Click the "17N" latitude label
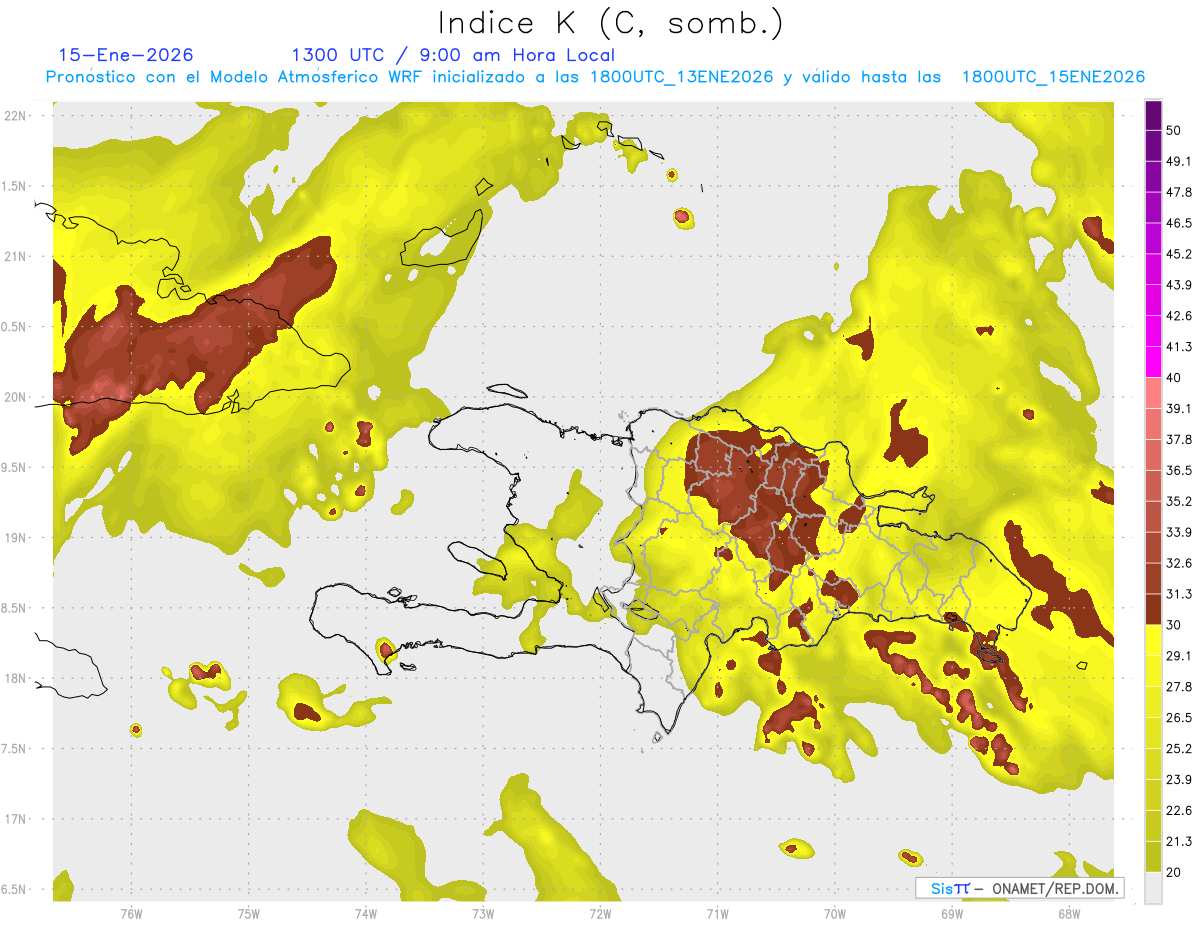The height and width of the screenshot is (927, 1200). point(15,820)
